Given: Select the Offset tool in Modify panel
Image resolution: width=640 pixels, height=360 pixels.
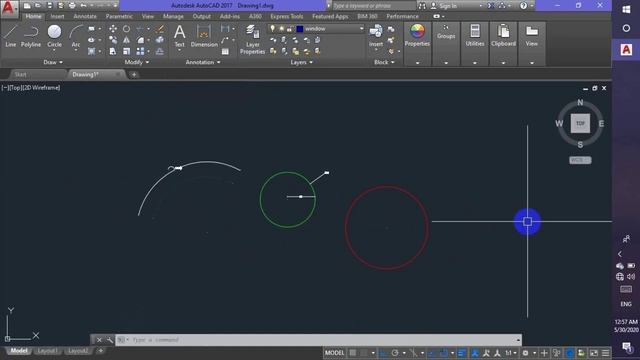Looking at the screenshot, I should click(x=160, y=51).
